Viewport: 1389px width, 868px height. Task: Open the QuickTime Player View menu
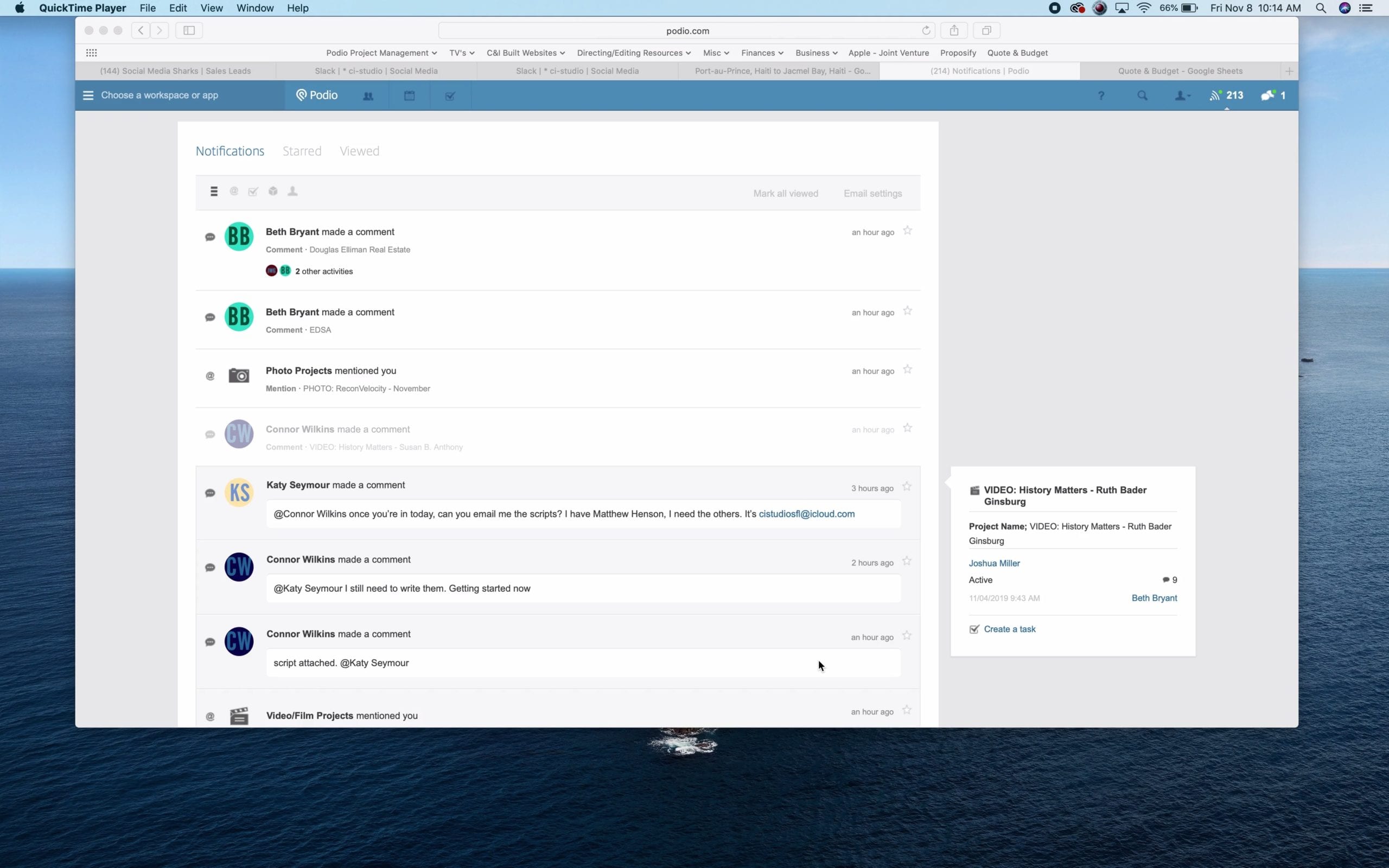click(x=211, y=8)
